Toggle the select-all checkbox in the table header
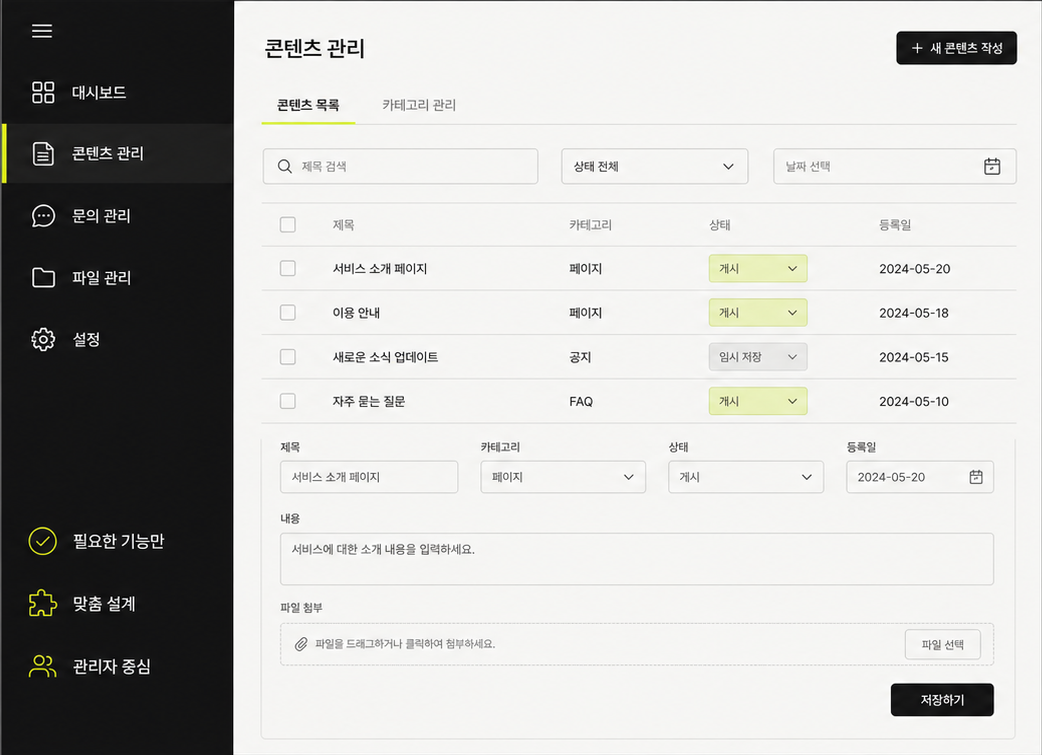Image resolution: width=1042 pixels, height=755 pixels. (288, 225)
